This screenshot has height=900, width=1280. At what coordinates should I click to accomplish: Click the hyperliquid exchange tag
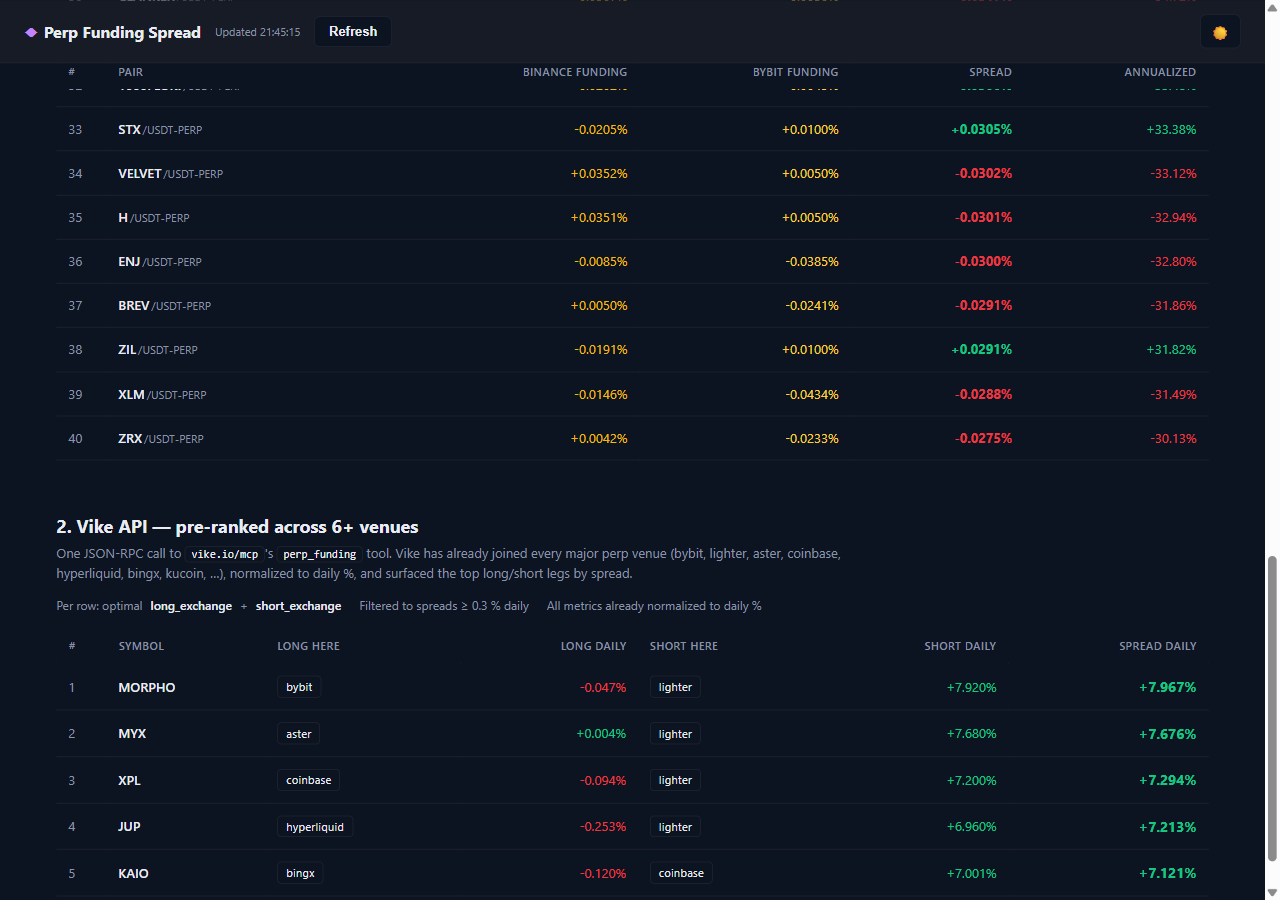(315, 826)
